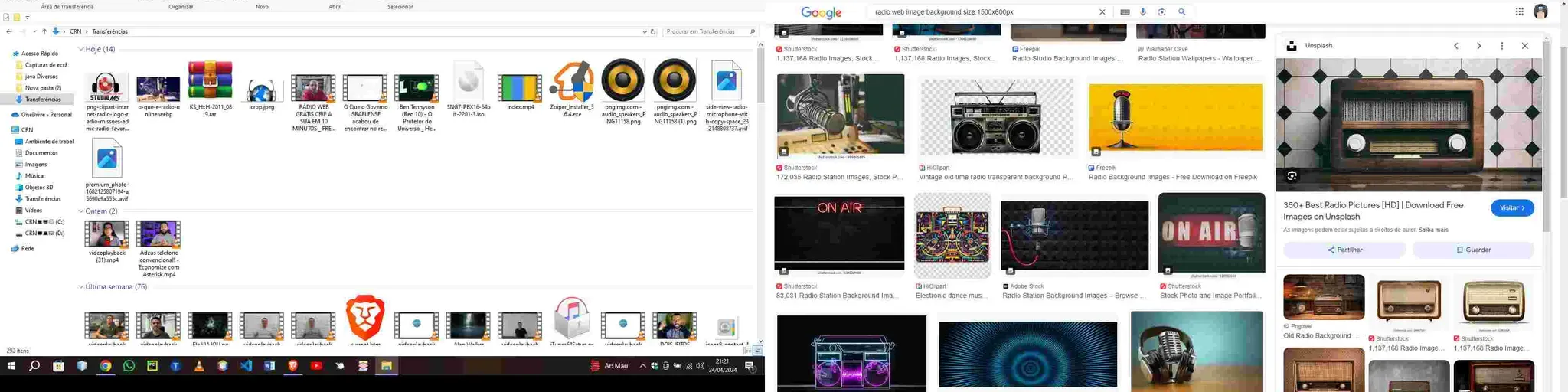Click the Partilhar button
The height and width of the screenshot is (392, 1568).
point(1344,250)
